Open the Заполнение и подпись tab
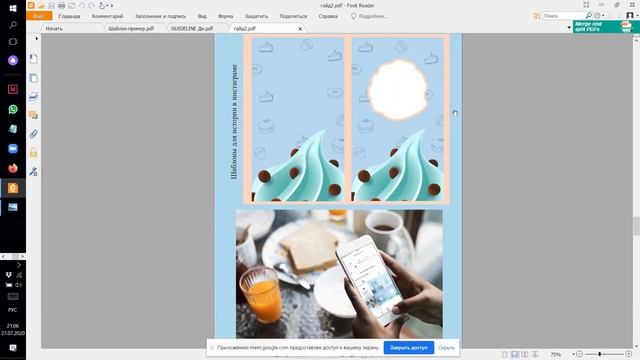The image size is (640, 360). (160, 16)
